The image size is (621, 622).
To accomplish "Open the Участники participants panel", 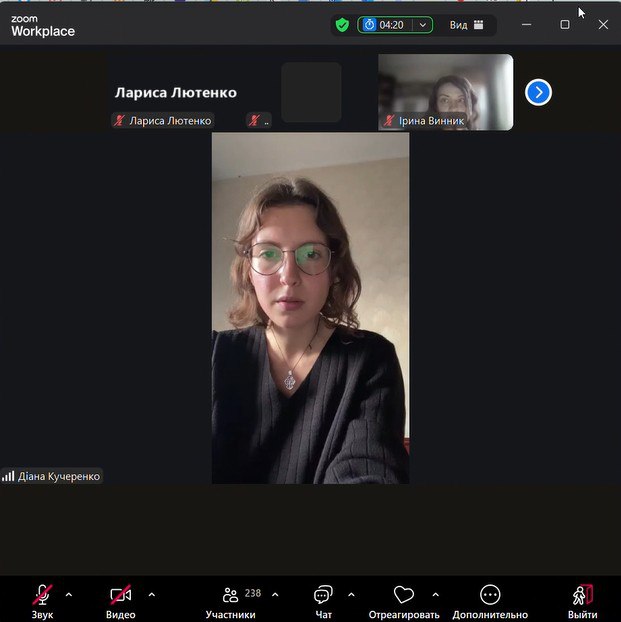I will click(231, 595).
